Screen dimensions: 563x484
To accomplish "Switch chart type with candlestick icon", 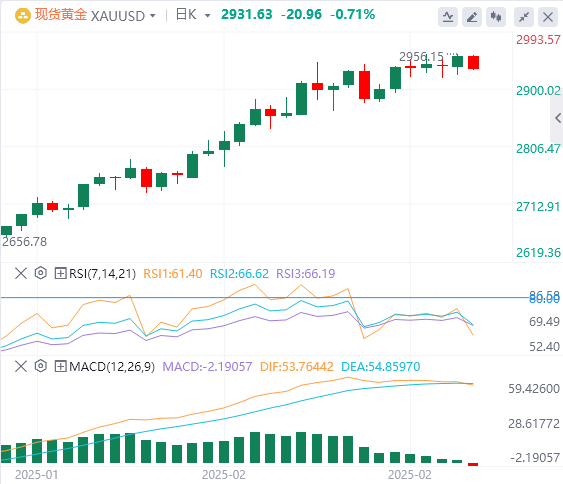I will (496, 17).
